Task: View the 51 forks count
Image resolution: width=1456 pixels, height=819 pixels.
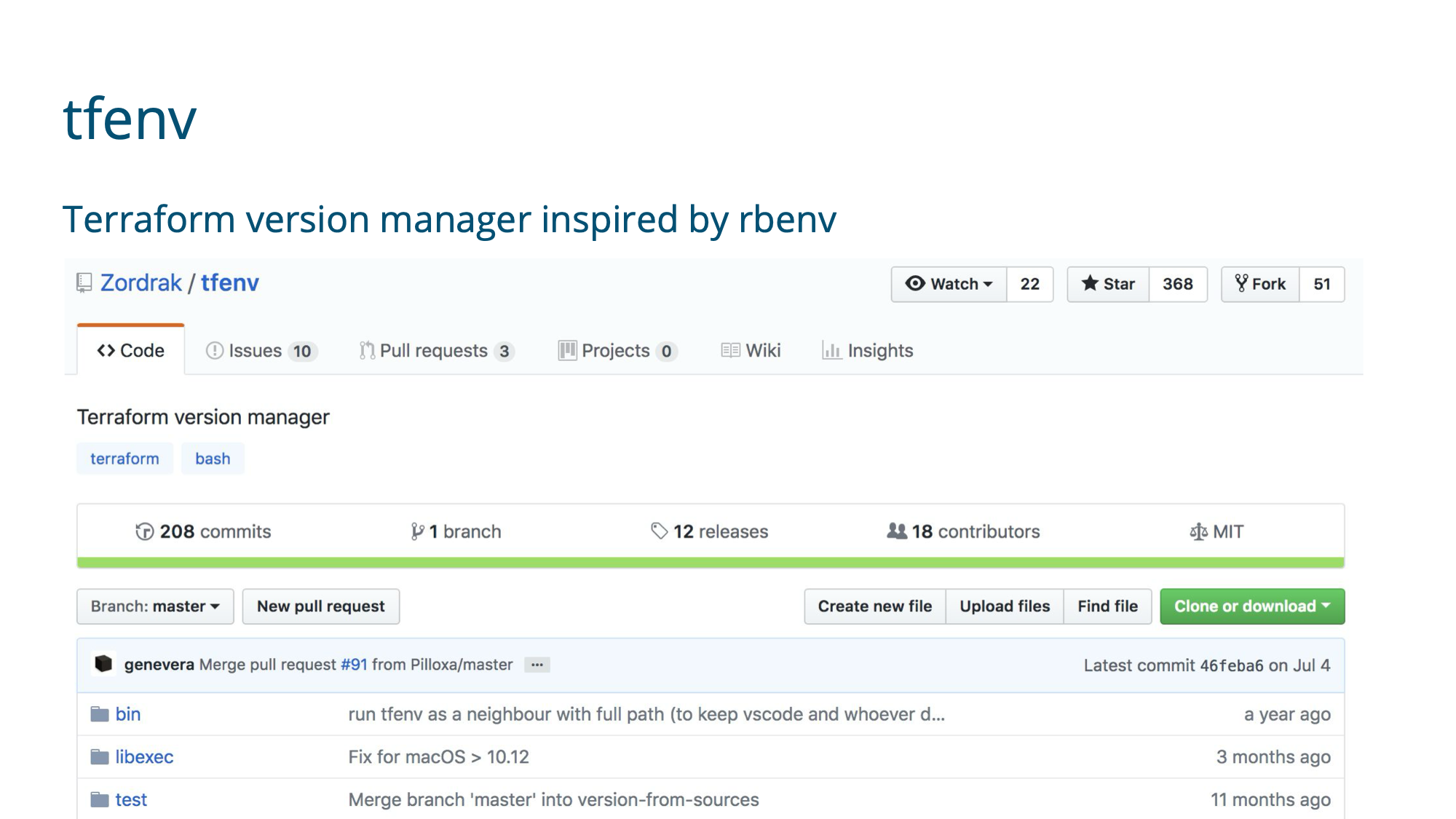Action: click(1322, 284)
